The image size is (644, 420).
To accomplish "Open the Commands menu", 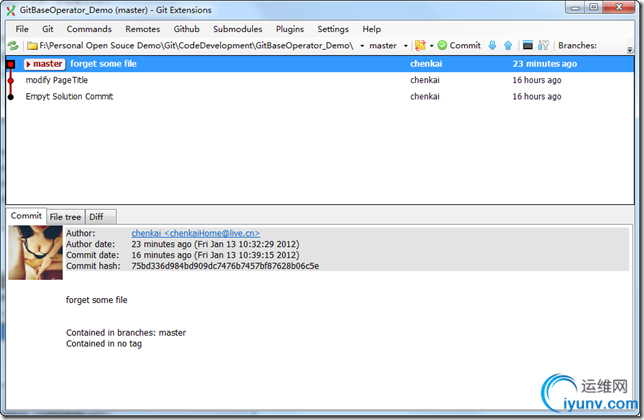I will (x=89, y=29).
